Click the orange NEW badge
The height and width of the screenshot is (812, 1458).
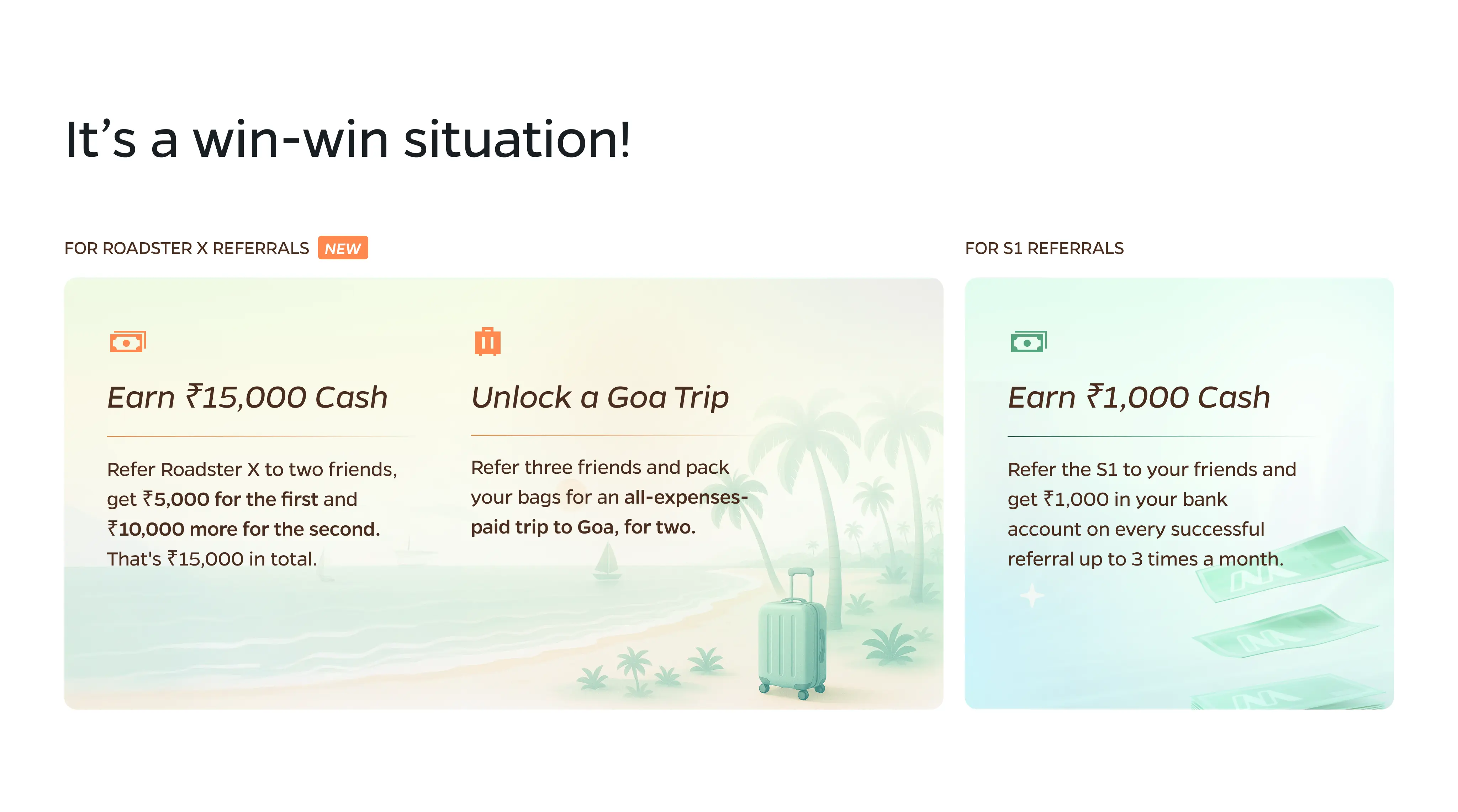tap(342, 248)
